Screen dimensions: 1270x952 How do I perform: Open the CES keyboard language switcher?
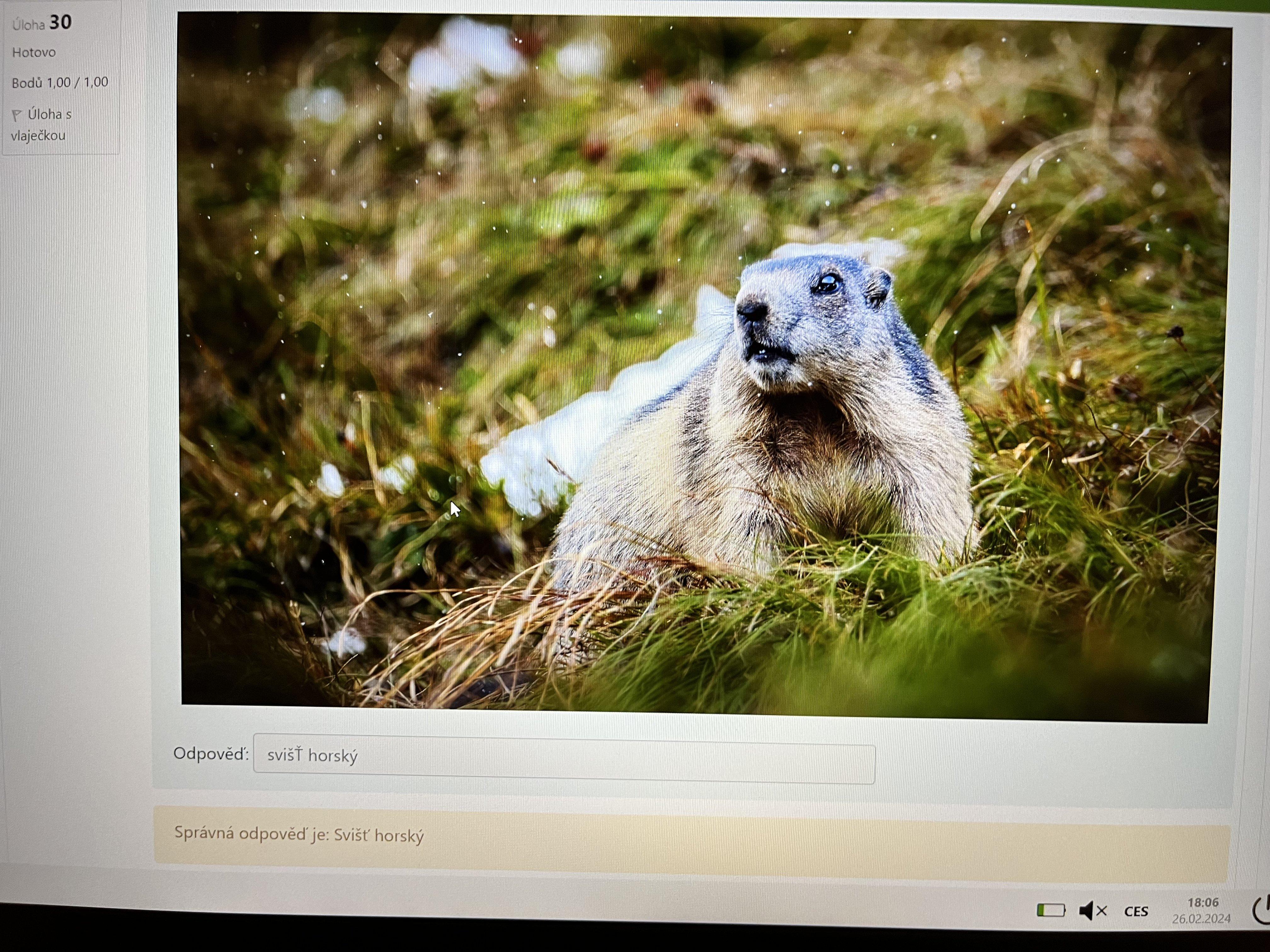pos(1136,912)
